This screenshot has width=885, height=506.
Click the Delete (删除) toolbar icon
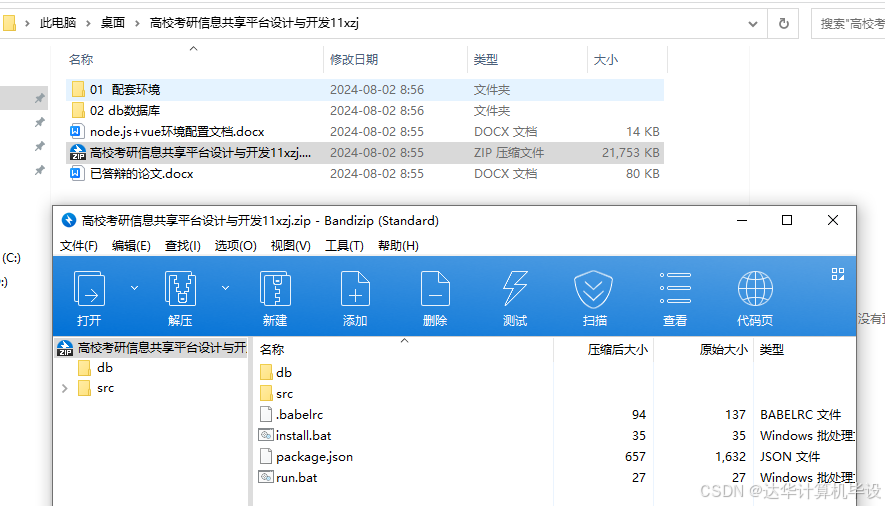pos(435,289)
